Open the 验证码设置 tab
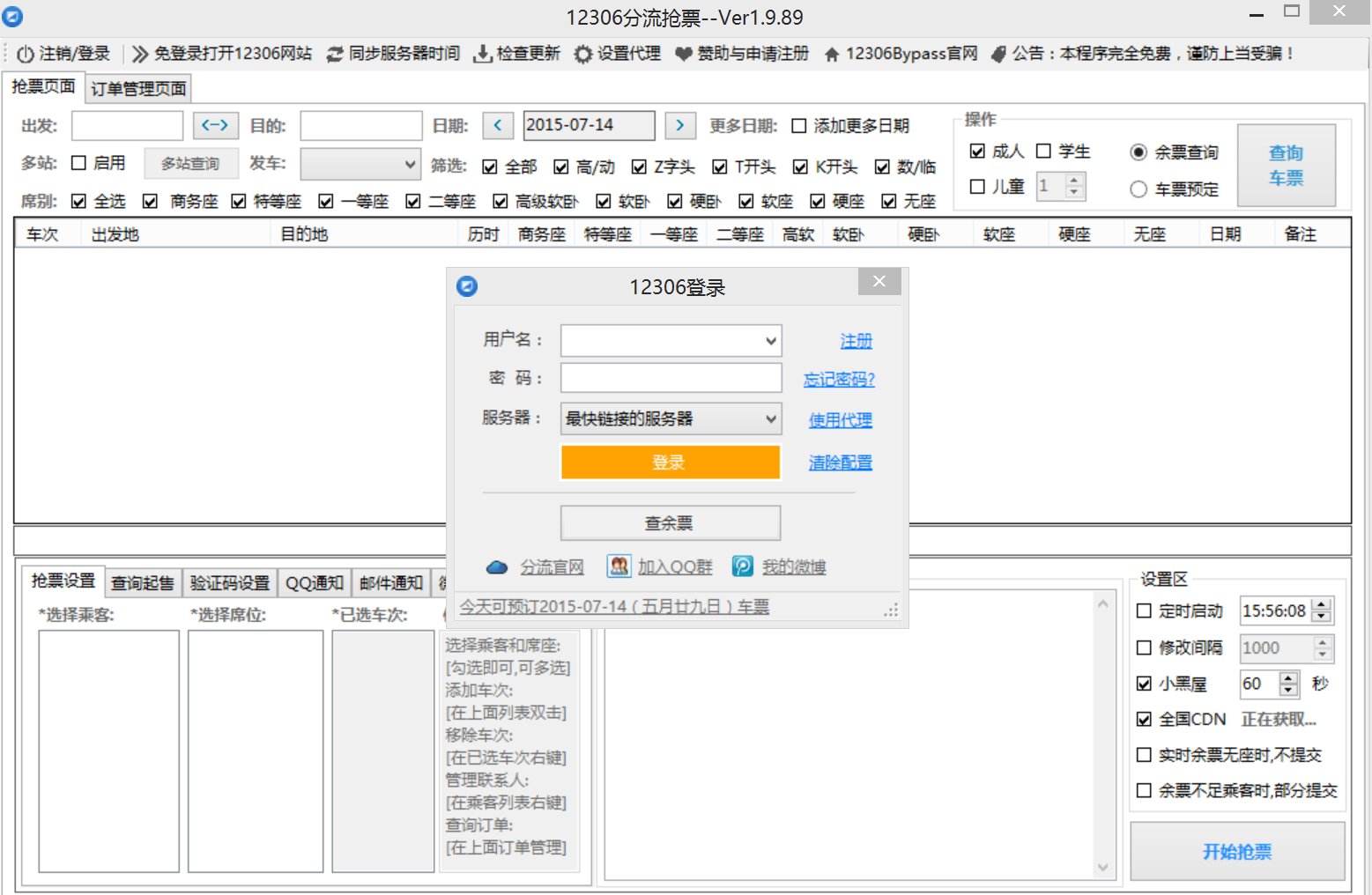This screenshot has height=895, width=1372. pos(230,583)
